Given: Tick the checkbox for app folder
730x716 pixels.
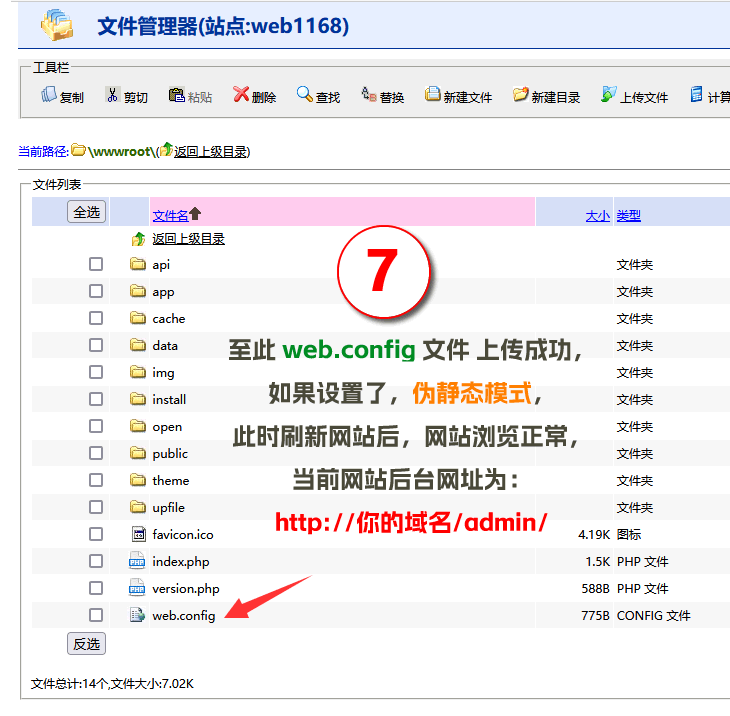Looking at the screenshot, I should (96, 291).
